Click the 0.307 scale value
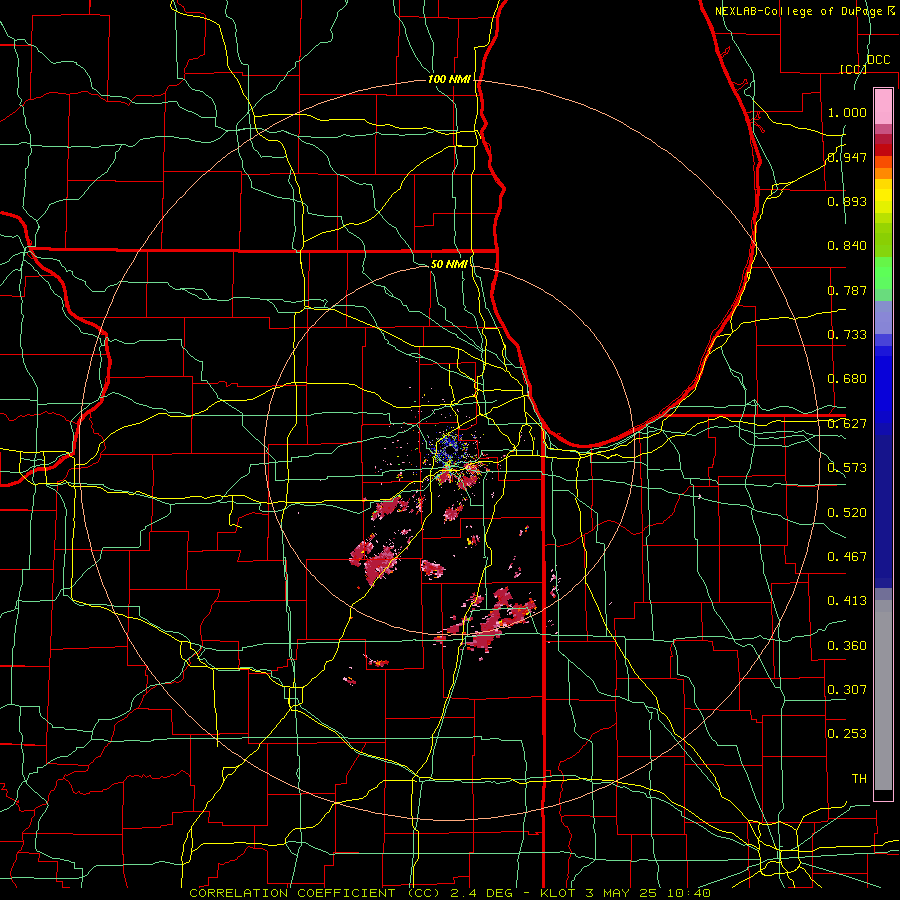This screenshot has width=900, height=900. tap(847, 690)
